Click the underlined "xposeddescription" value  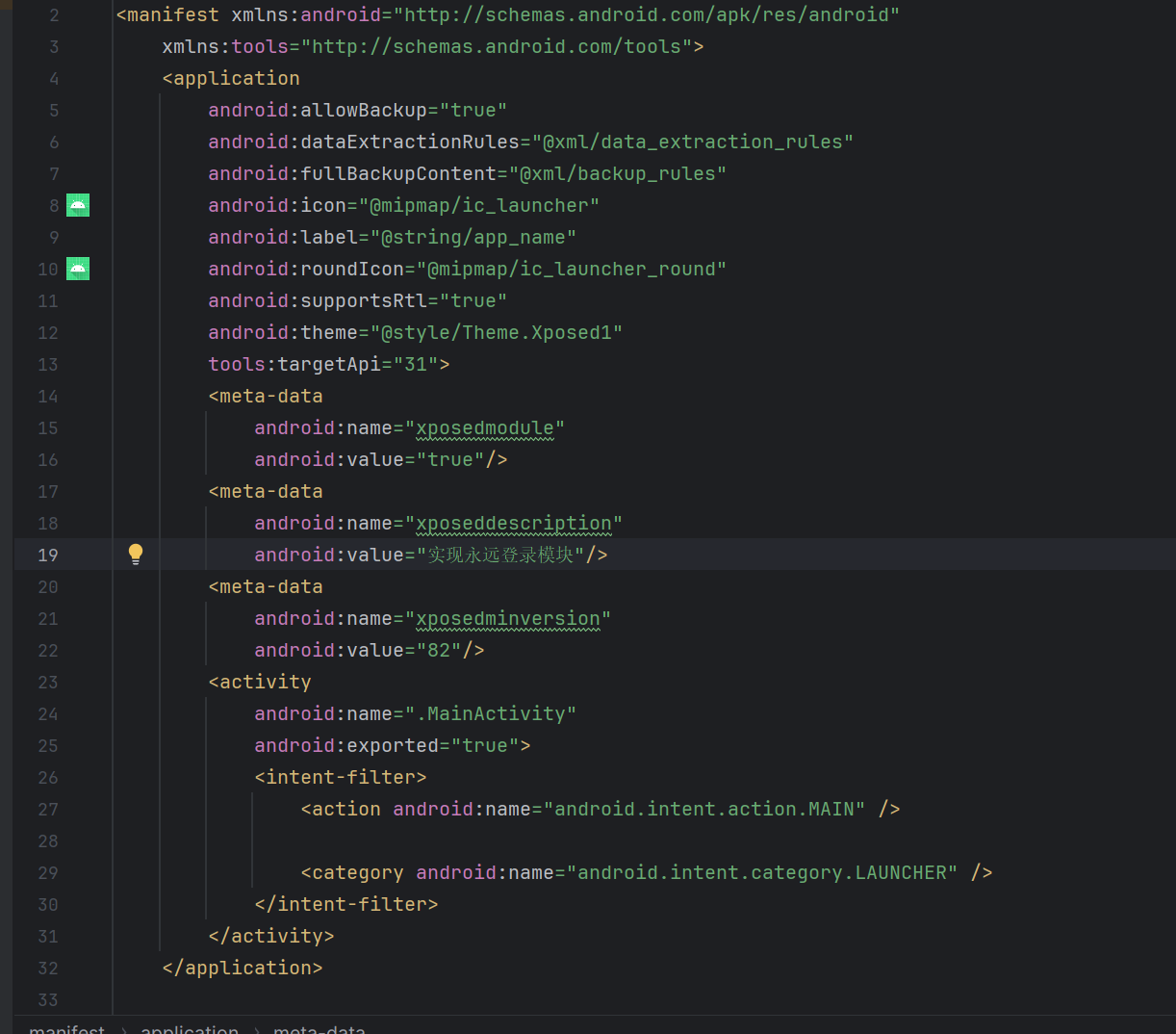514,524
